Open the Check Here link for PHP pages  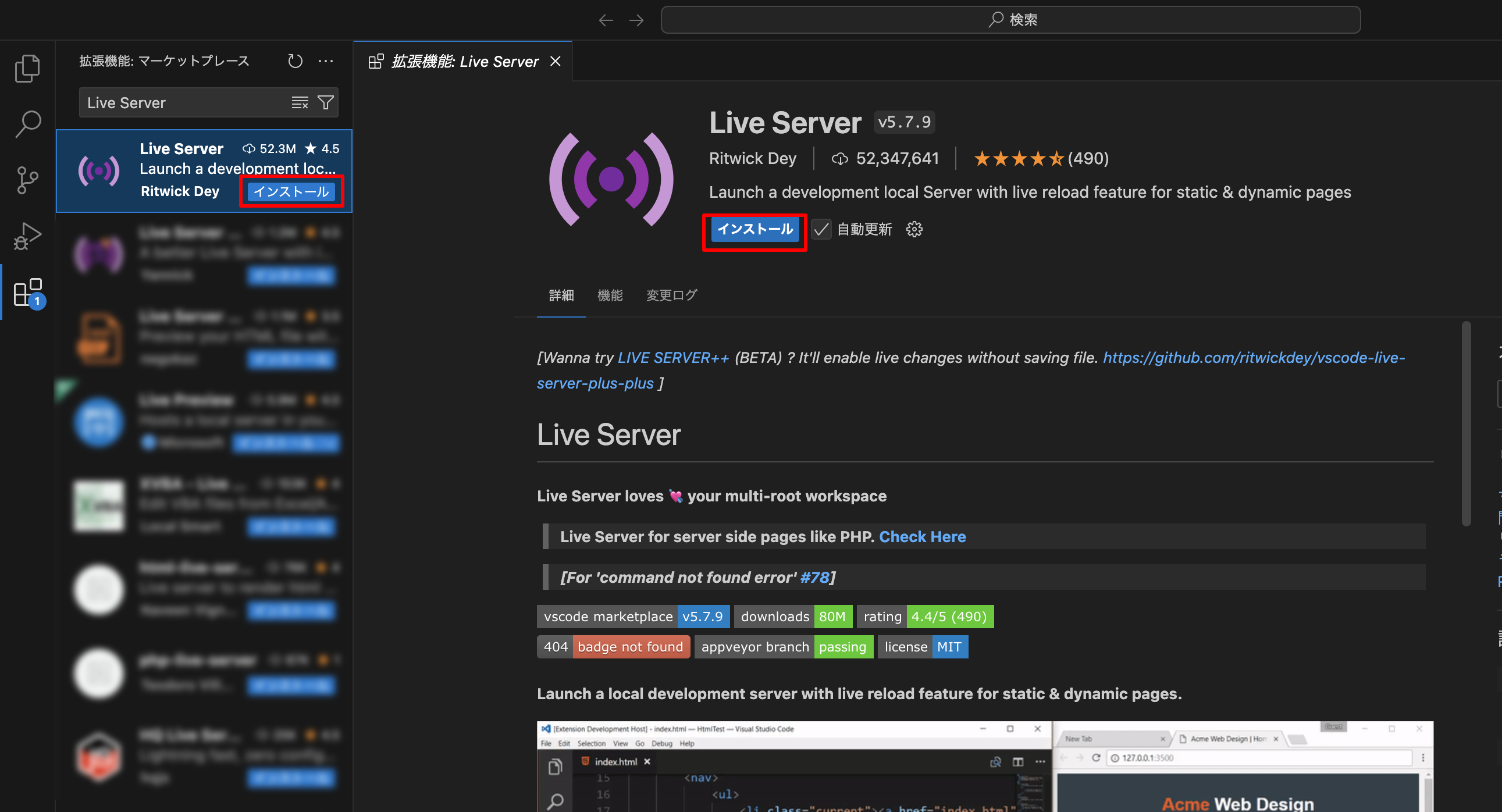tap(923, 536)
